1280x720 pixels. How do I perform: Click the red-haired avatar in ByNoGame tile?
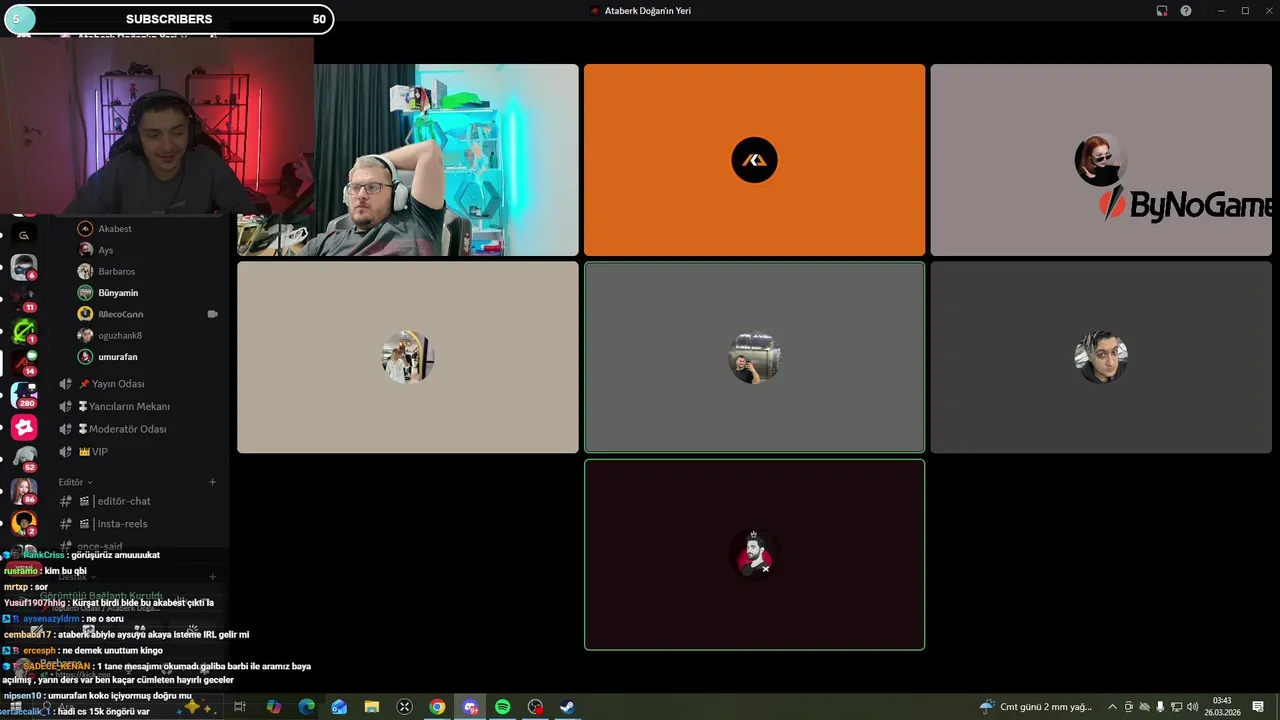coord(1101,160)
